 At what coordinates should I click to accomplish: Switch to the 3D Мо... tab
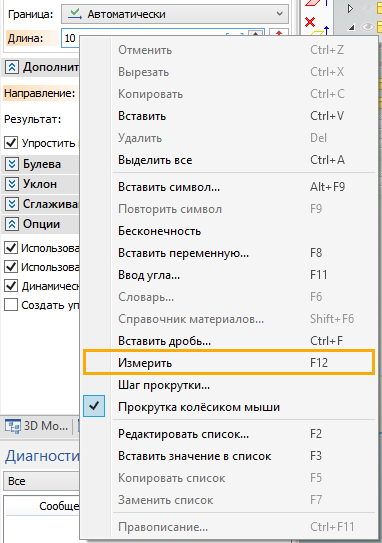click(x=37, y=426)
